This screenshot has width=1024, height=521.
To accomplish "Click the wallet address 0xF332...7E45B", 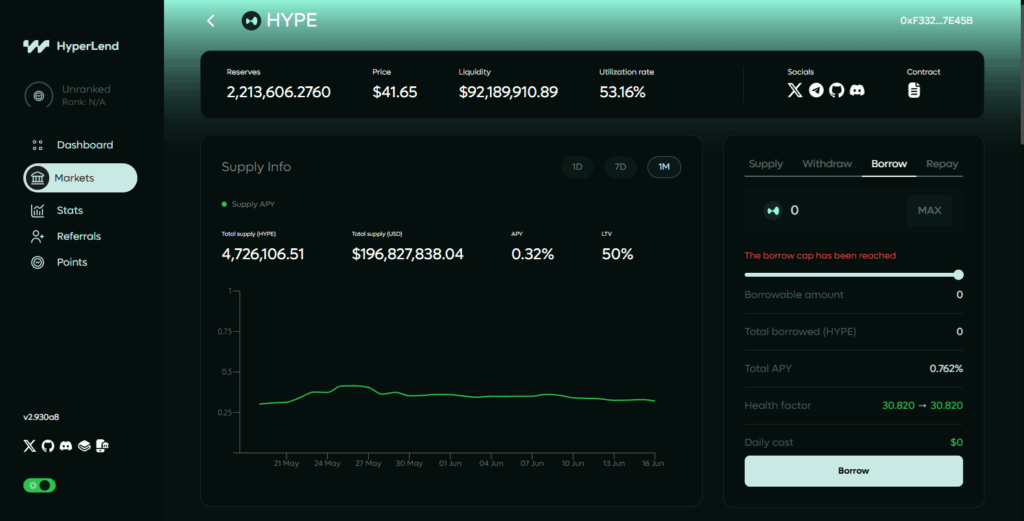I will click(x=936, y=21).
